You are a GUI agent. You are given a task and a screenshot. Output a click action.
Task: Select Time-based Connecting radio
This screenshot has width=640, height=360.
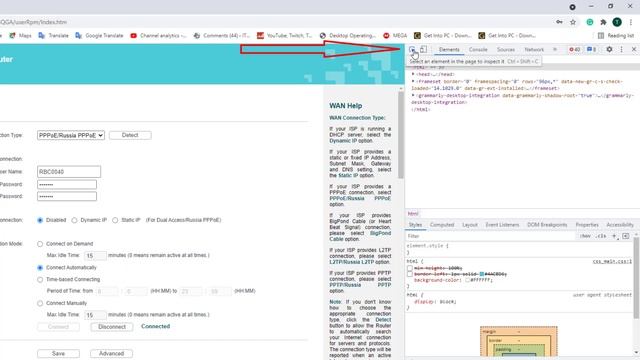click(x=40, y=280)
